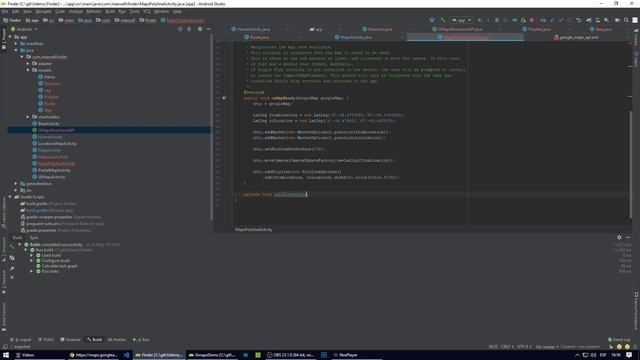
Task: Open the Android project view dropdown
Action: [x=24, y=29]
